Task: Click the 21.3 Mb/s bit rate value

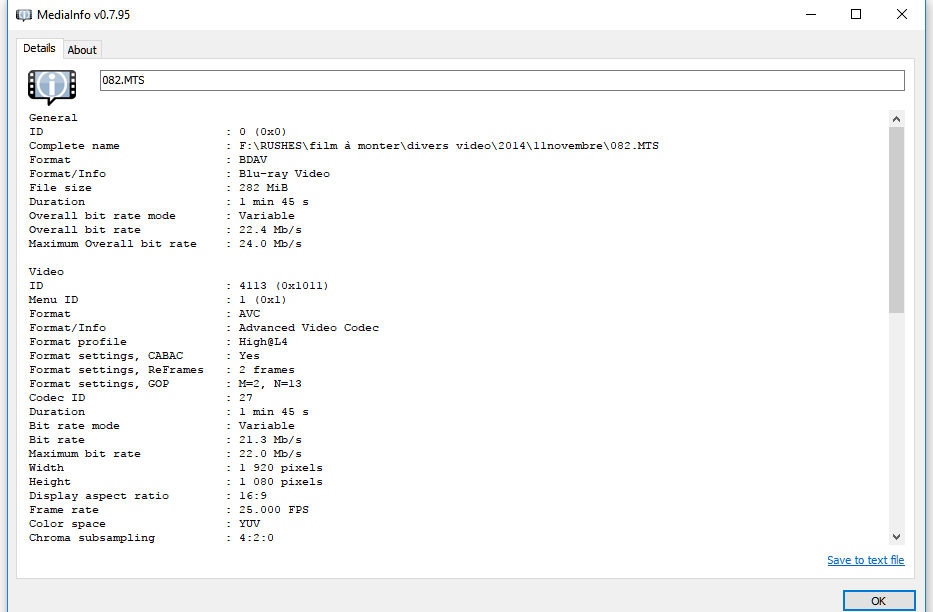Action: [270, 440]
